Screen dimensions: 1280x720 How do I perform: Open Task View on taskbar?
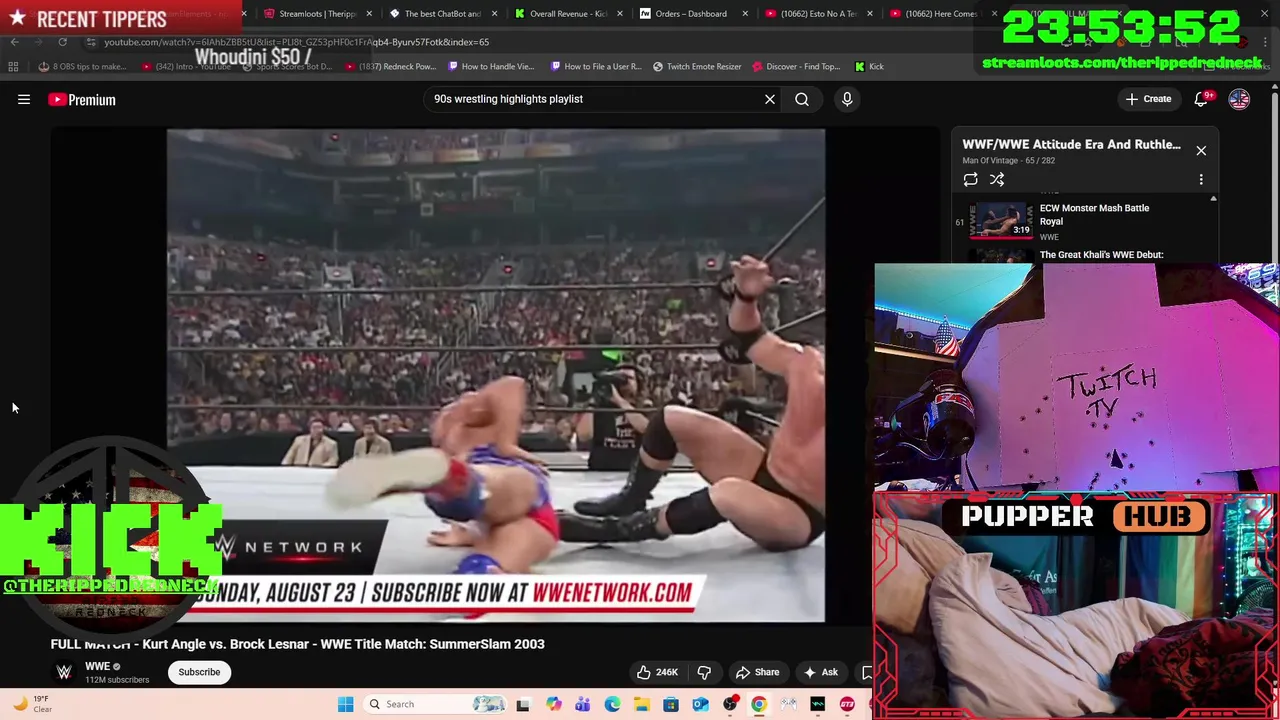point(522,704)
